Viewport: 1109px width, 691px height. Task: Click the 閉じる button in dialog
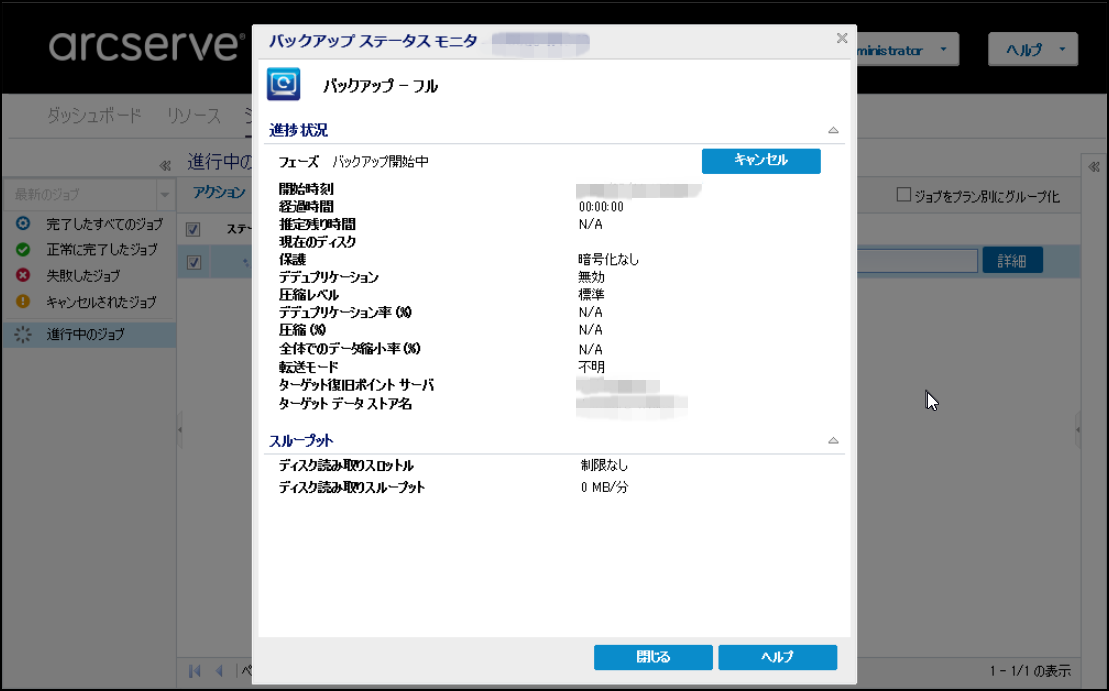pyautogui.click(x=653, y=657)
